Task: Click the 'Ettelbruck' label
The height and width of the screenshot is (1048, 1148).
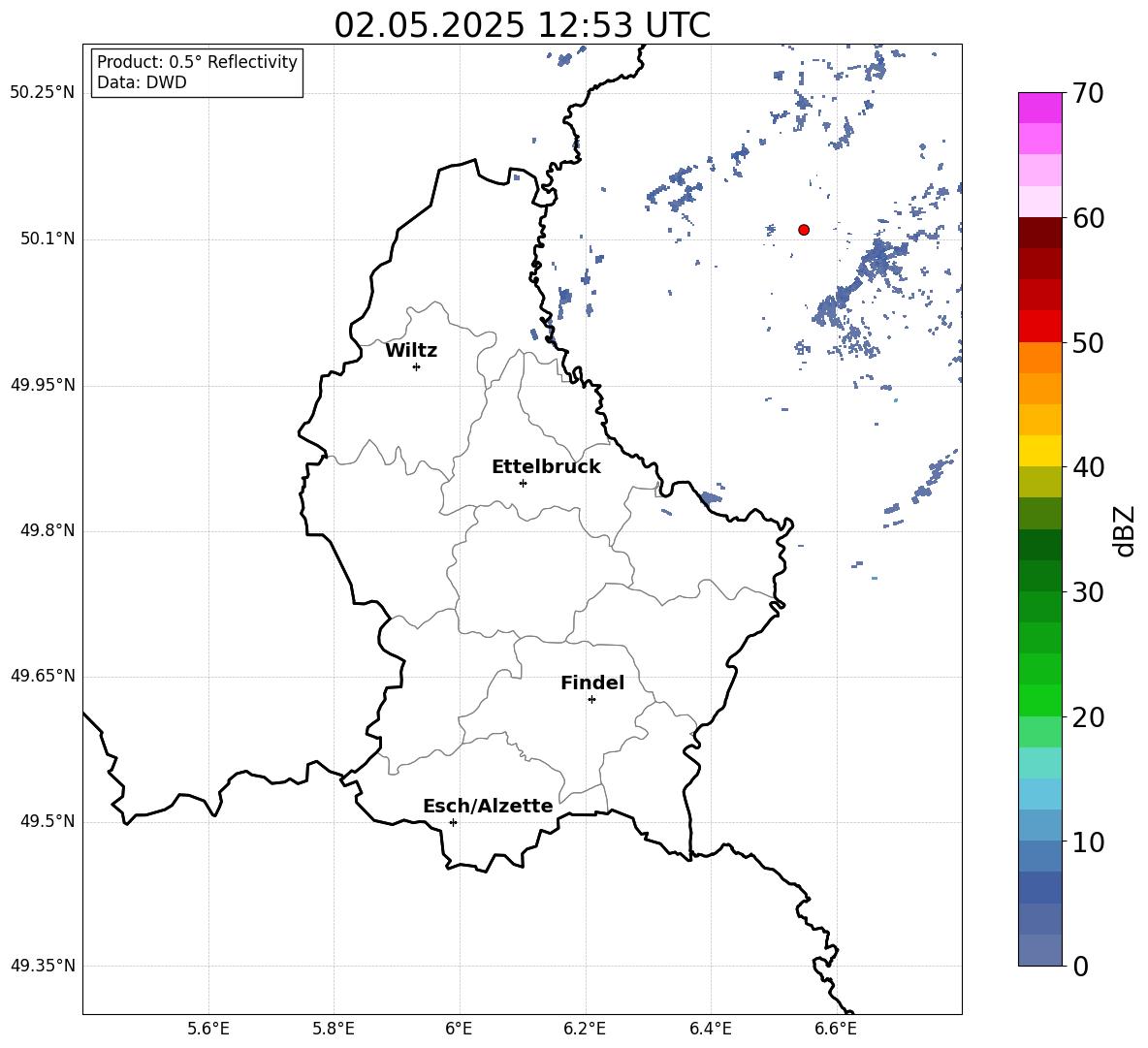Action: tap(546, 467)
